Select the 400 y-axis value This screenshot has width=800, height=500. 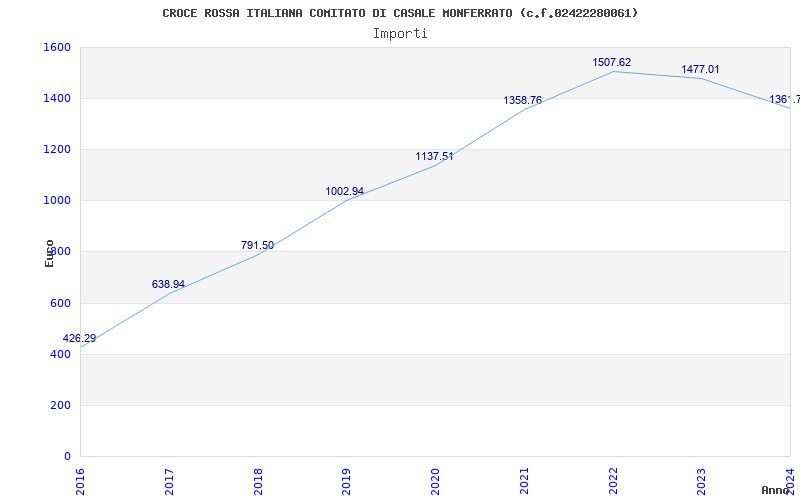click(60, 355)
